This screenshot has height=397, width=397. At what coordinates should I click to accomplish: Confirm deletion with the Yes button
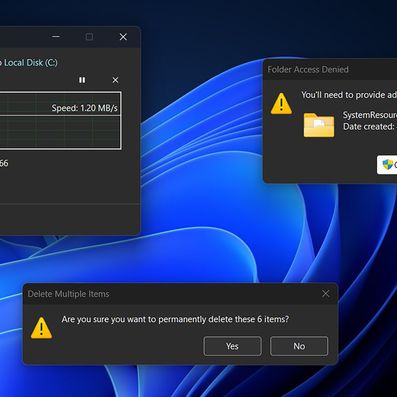232,346
